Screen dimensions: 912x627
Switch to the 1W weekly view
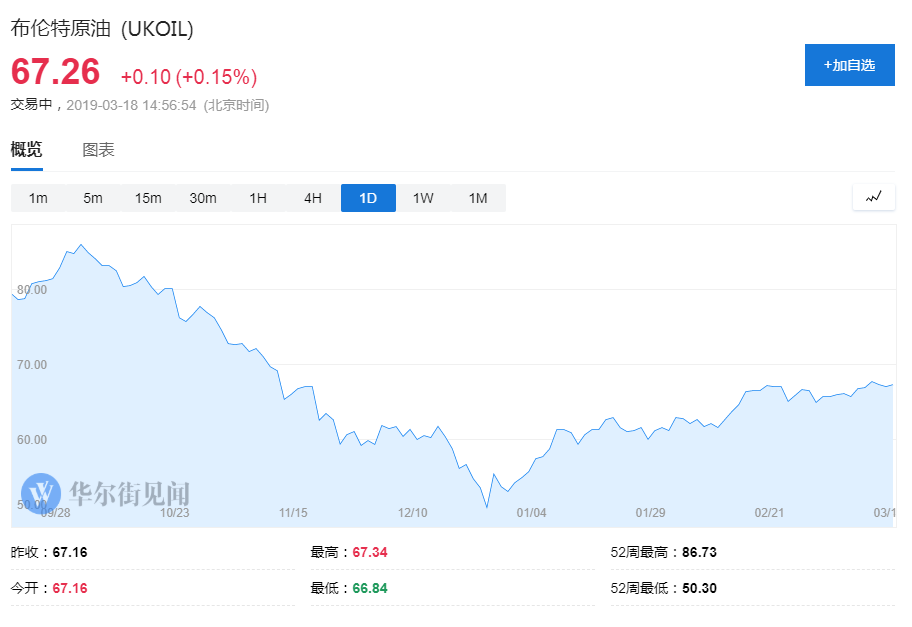point(423,198)
